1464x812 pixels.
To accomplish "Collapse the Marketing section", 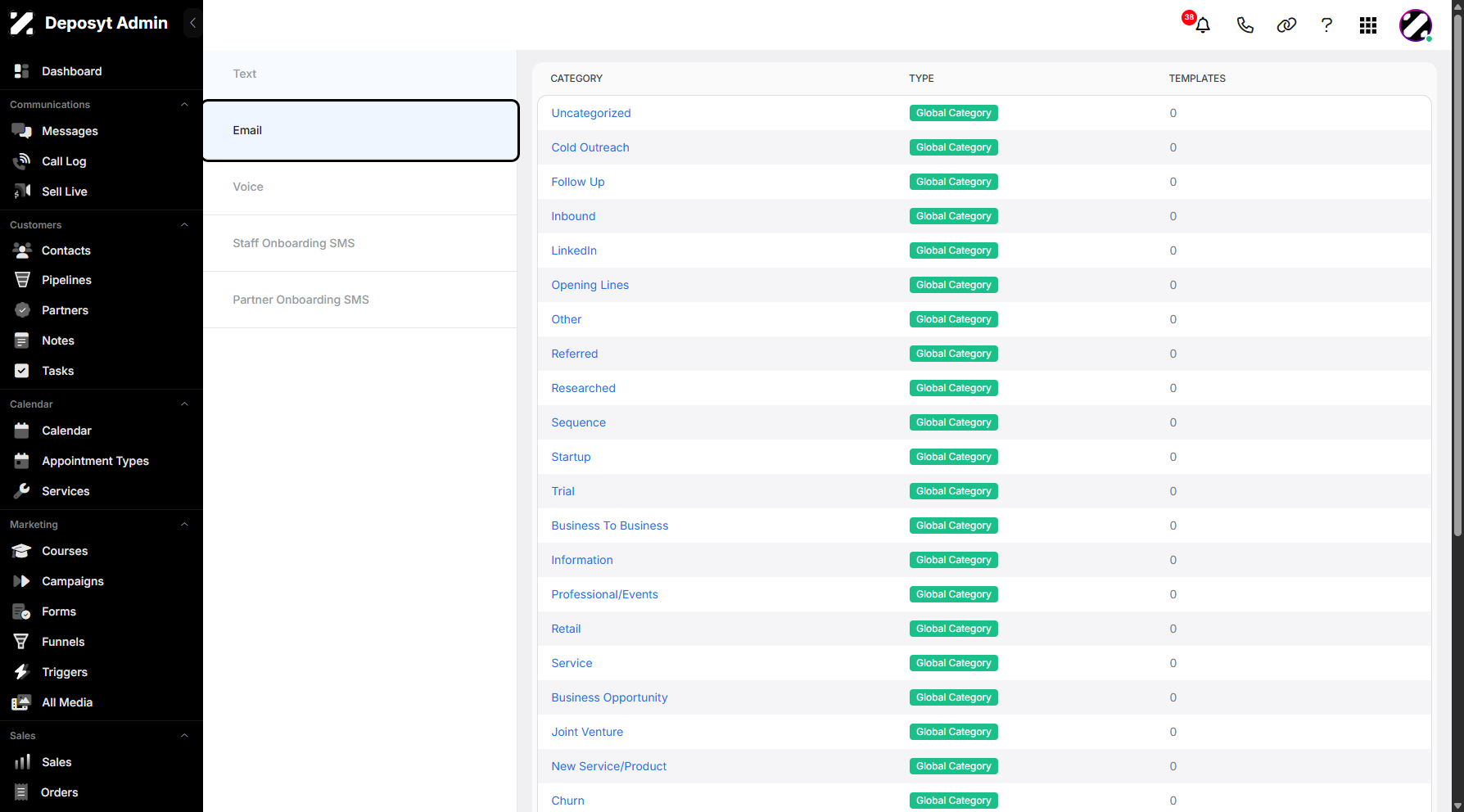I will [184, 525].
